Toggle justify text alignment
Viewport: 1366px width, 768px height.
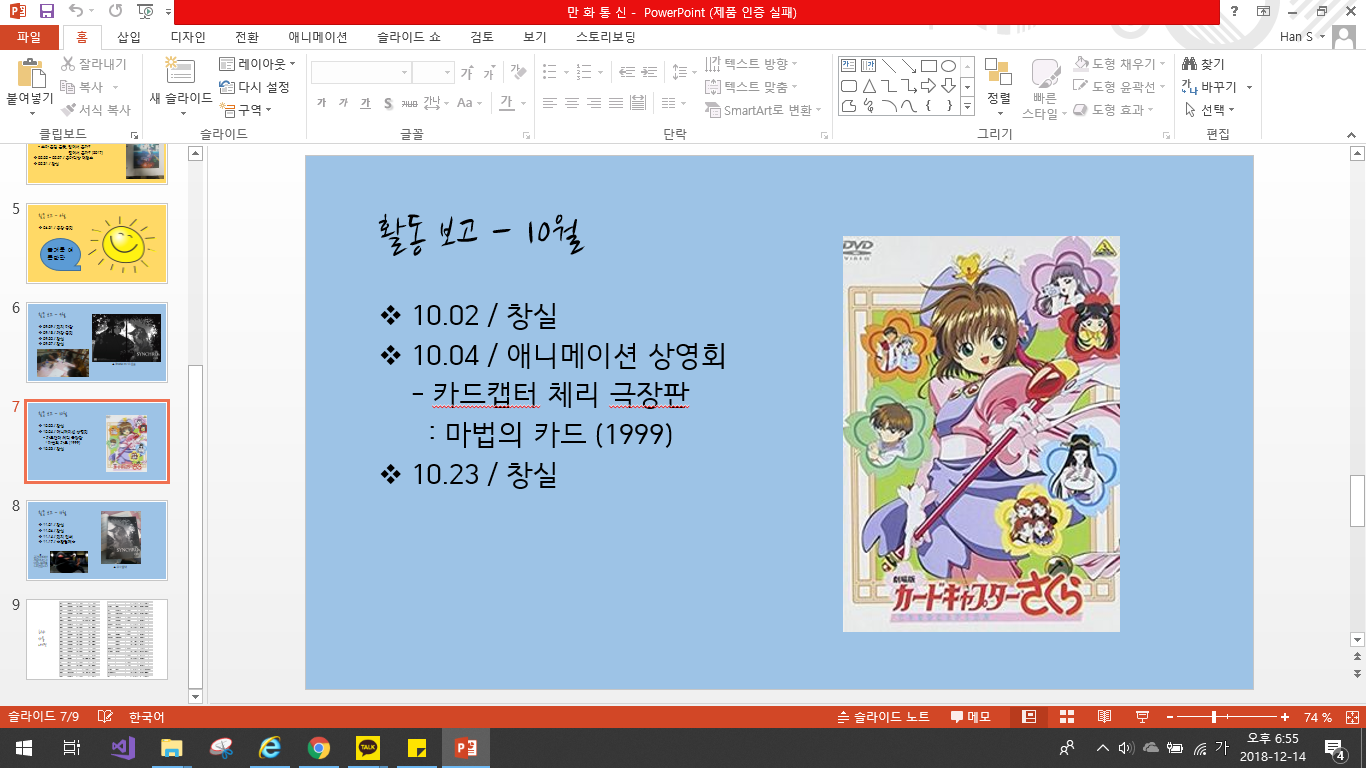tap(615, 103)
